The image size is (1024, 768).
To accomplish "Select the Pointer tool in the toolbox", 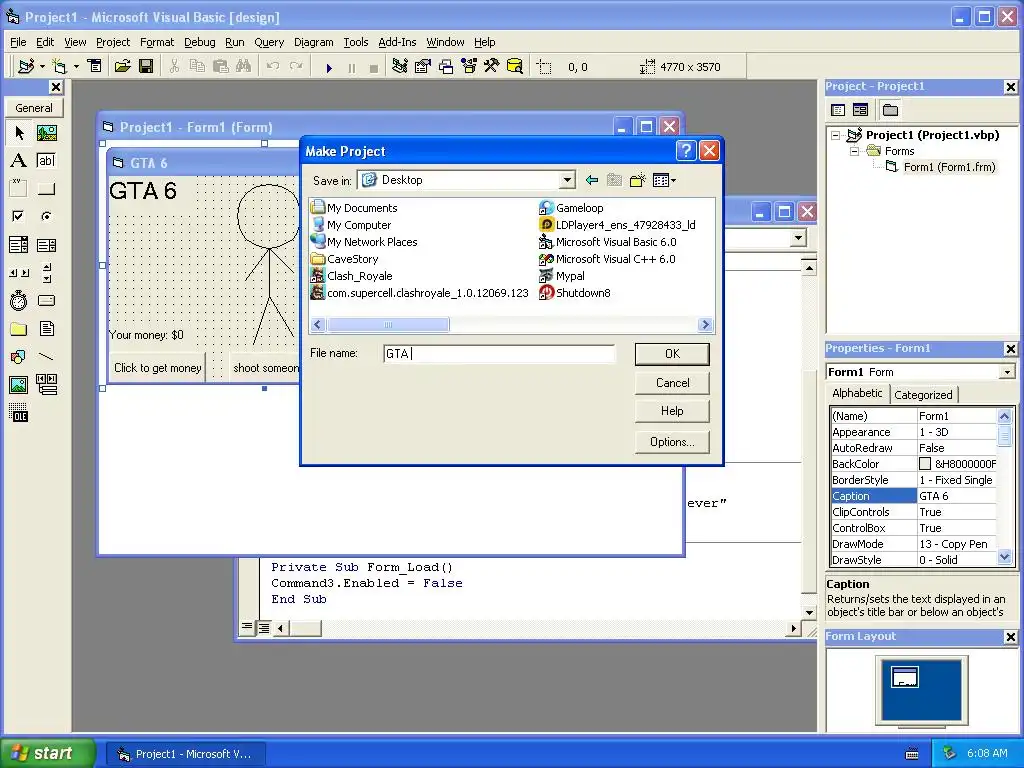I will point(18,133).
